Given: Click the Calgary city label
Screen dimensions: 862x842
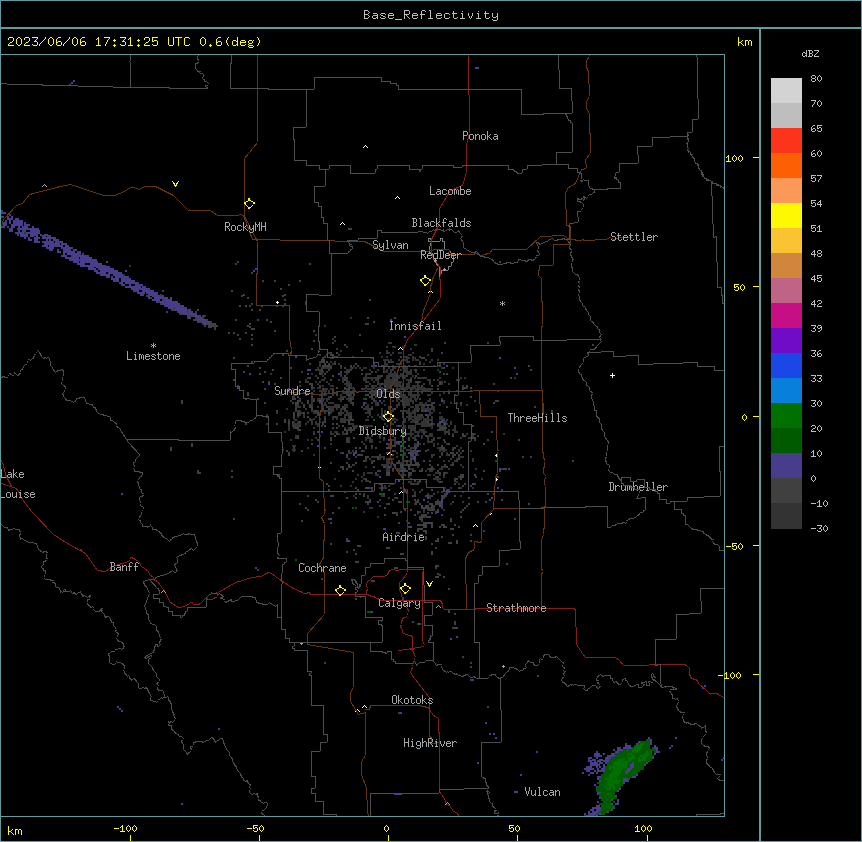Looking at the screenshot, I should (x=399, y=603).
